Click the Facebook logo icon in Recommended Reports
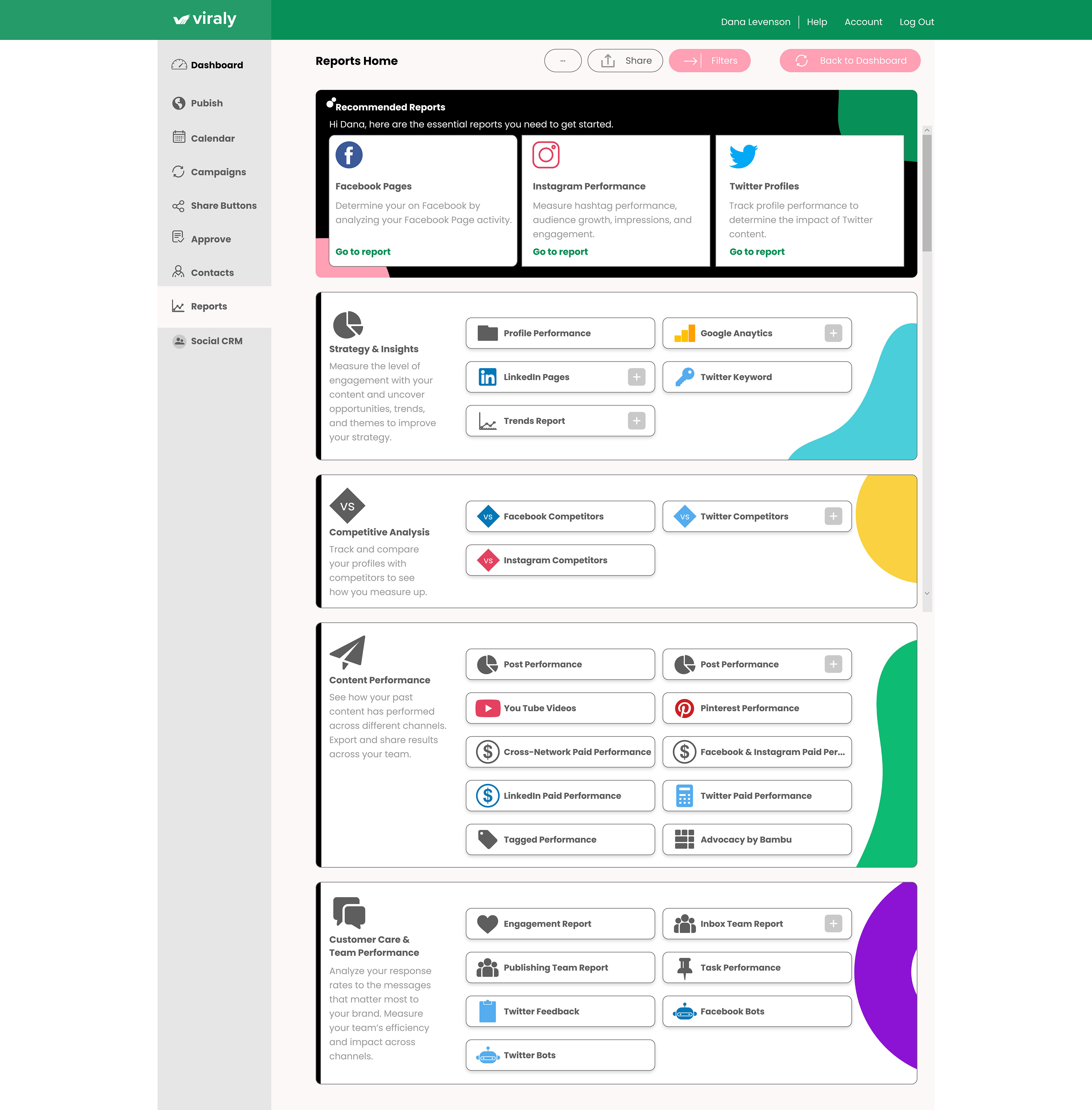Image resolution: width=1092 pixels, height=1110 pixels. point(349,155)
